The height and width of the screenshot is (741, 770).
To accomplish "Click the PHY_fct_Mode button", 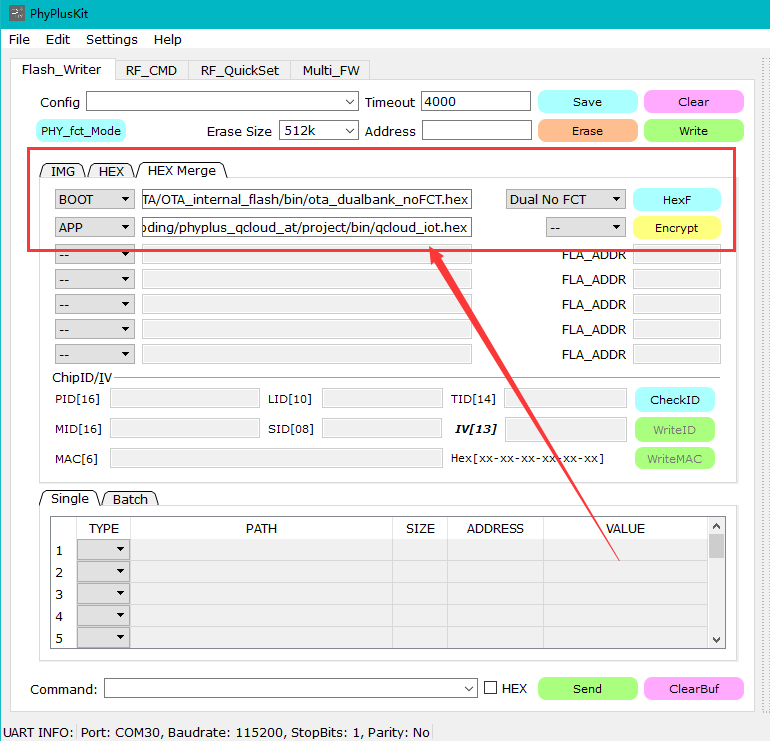I will 81,131.
